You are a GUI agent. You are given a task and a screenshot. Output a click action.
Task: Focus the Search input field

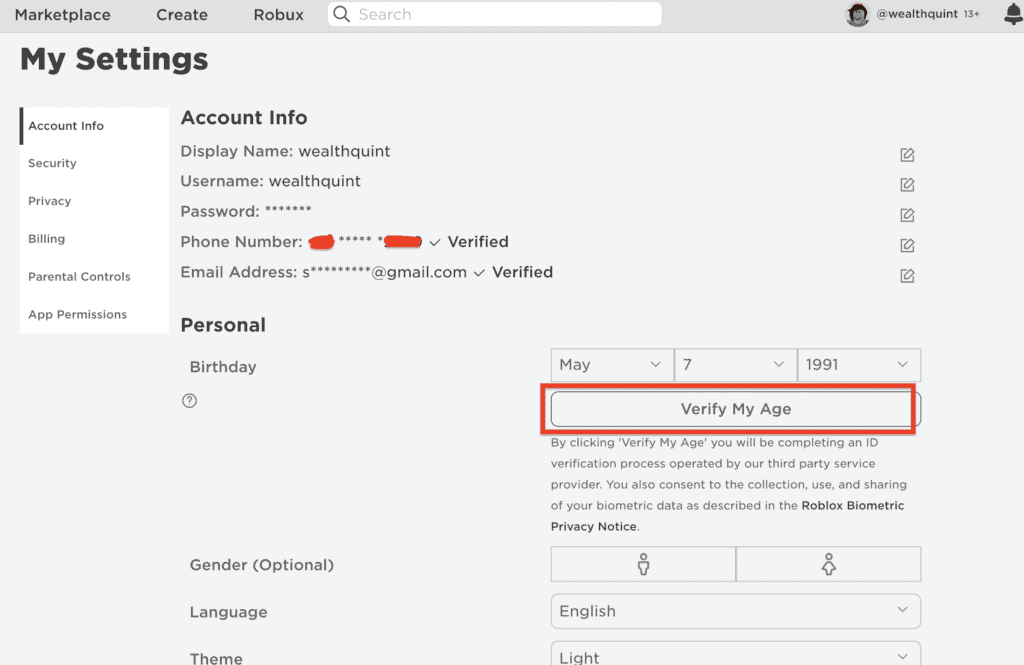click(494, 14)
